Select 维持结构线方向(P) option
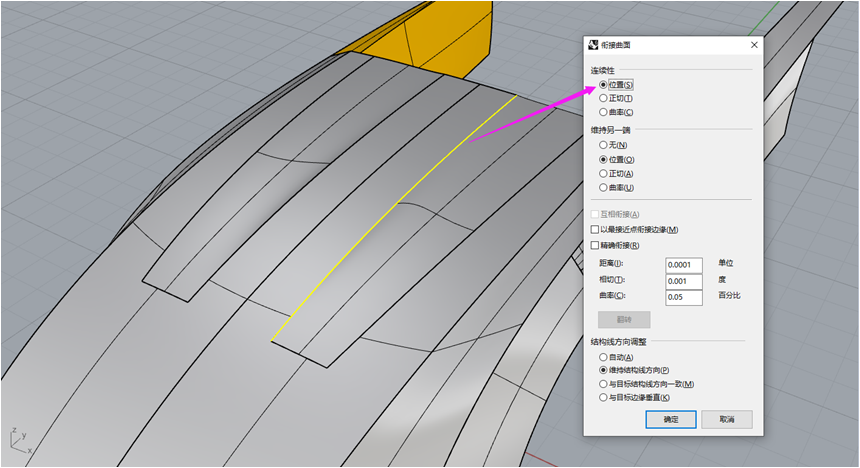Image resolution: width=860 pixels, height=468 pixels. [x=603, y=370]
